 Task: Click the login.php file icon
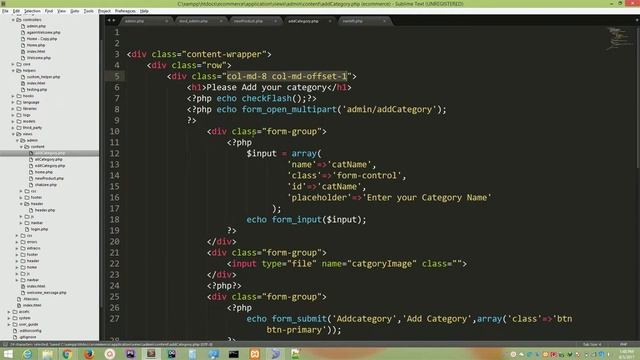pyautogui.click(x=27, y=229)
